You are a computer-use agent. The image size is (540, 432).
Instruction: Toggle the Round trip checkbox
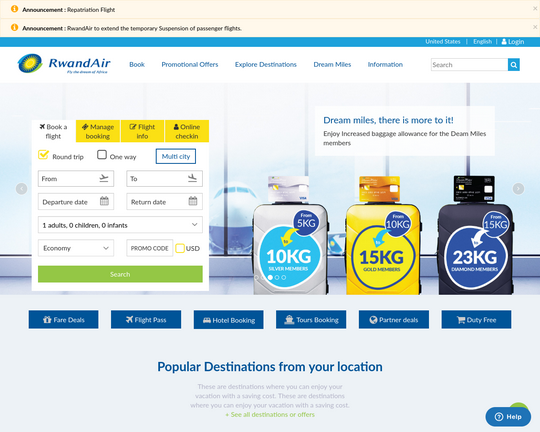tap(43, 155)
